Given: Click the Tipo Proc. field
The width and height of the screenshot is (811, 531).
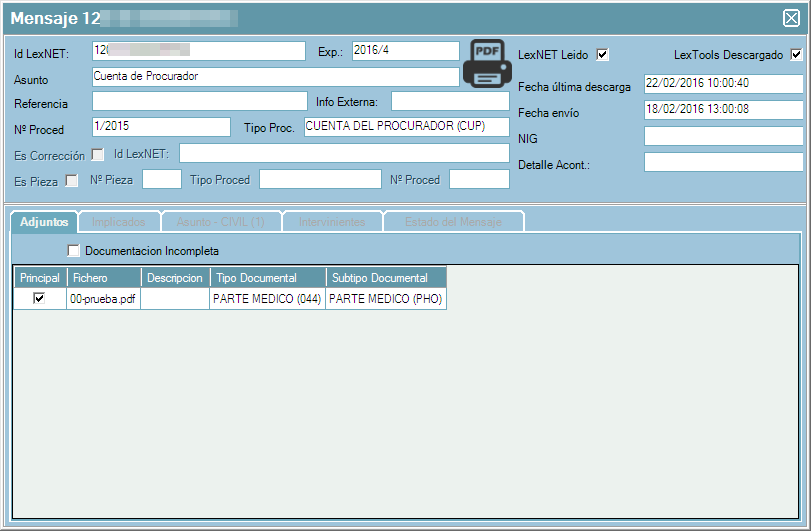Looking at the screenshot, I should 406,127.
